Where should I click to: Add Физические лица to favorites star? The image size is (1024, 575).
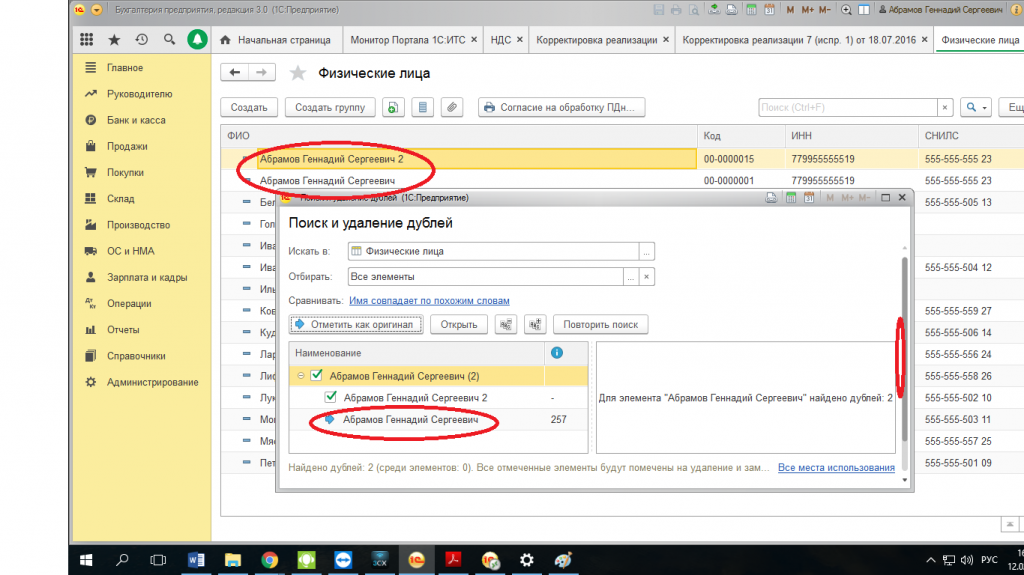tap(297, 73)
